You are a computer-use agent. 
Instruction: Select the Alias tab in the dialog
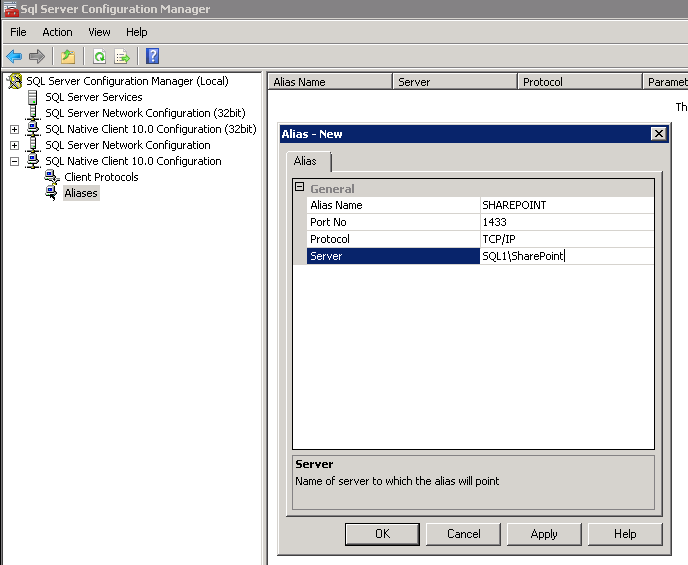point(308,161)
